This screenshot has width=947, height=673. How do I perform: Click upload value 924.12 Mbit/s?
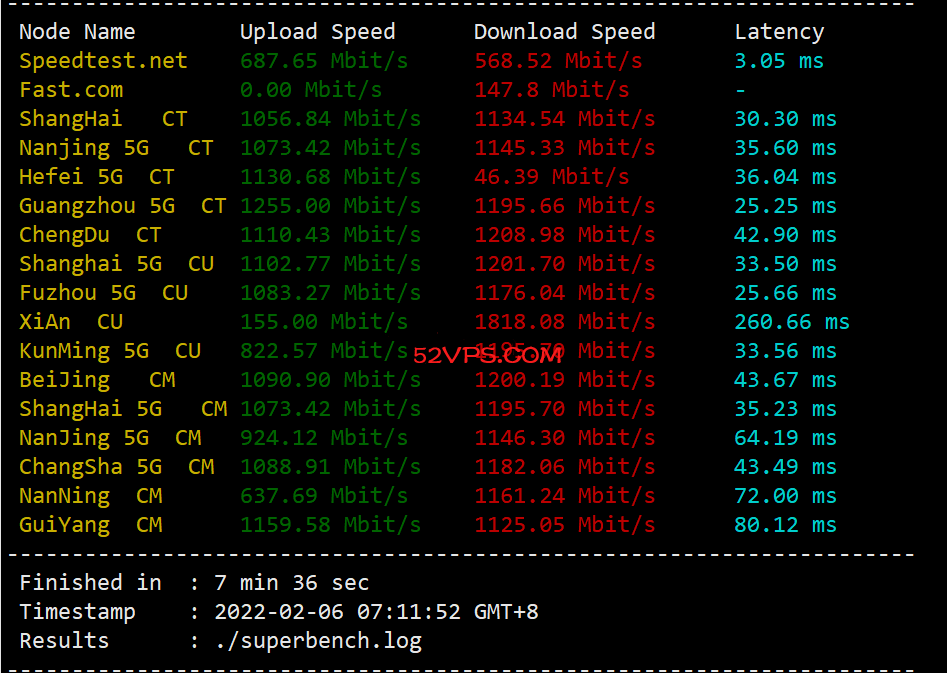324,438
